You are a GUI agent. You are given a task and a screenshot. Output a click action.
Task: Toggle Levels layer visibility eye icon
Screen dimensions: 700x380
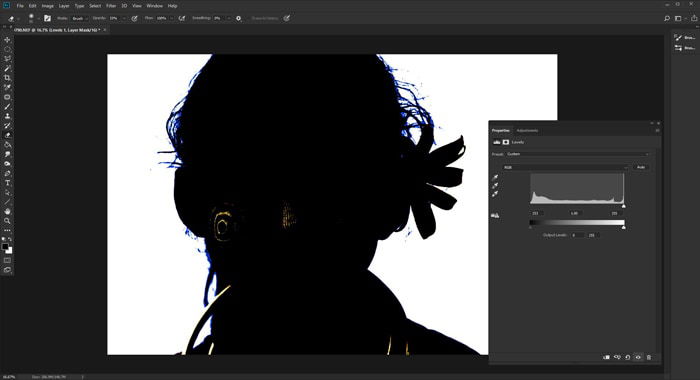638,357
